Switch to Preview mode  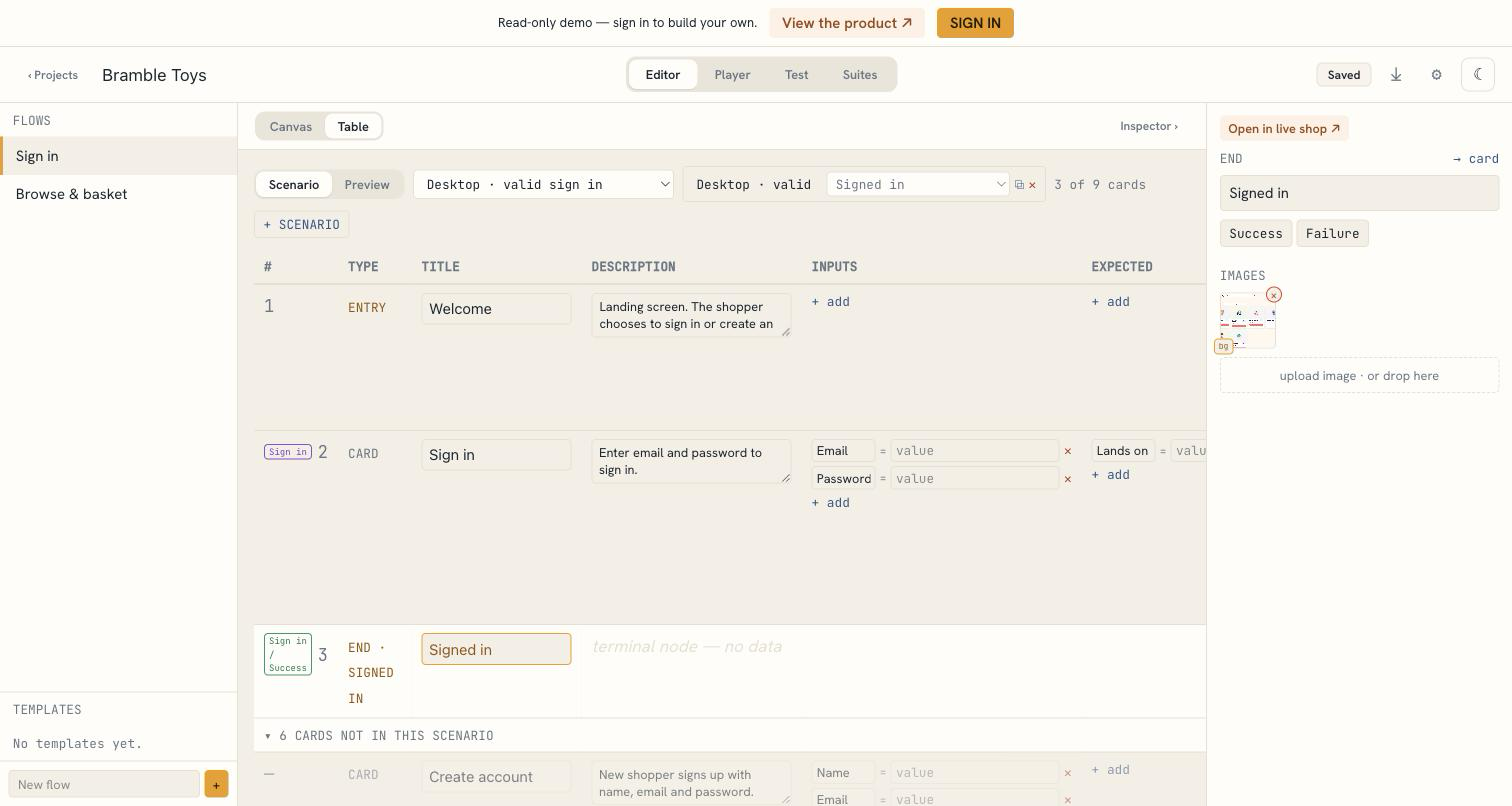367,185
